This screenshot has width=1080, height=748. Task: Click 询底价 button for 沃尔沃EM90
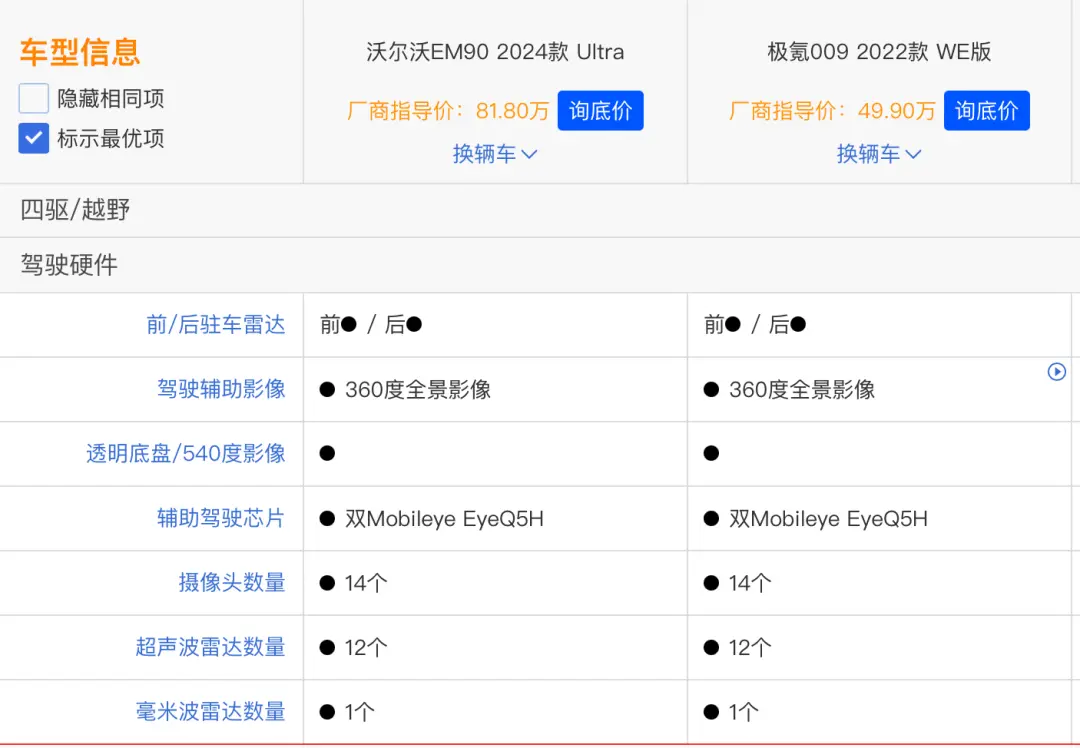[601, 110]
